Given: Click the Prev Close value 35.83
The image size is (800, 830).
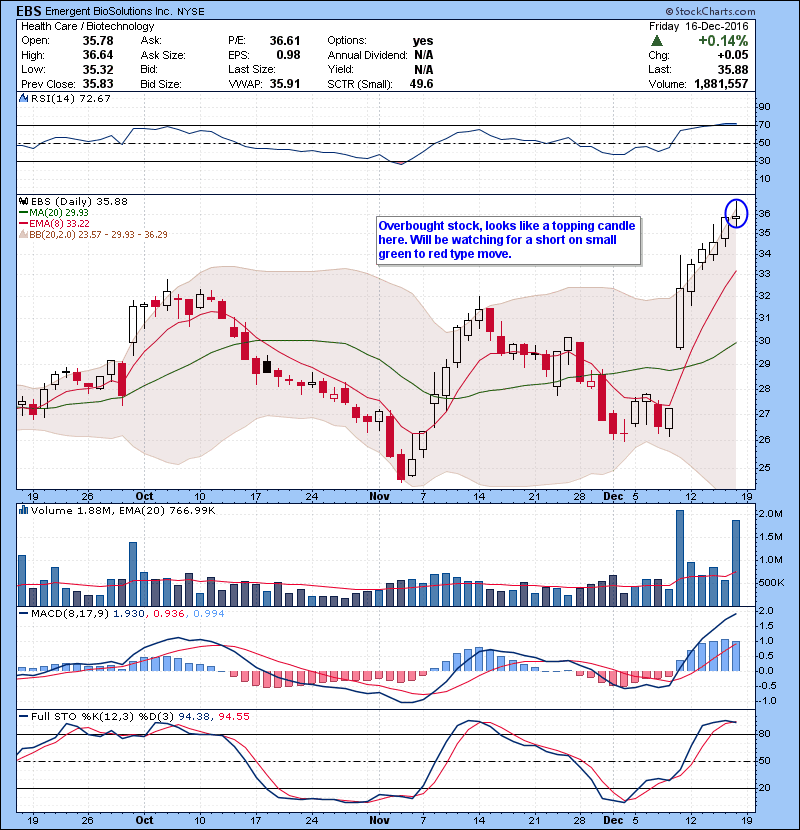Looking at the screenshot, I should 98,84.
